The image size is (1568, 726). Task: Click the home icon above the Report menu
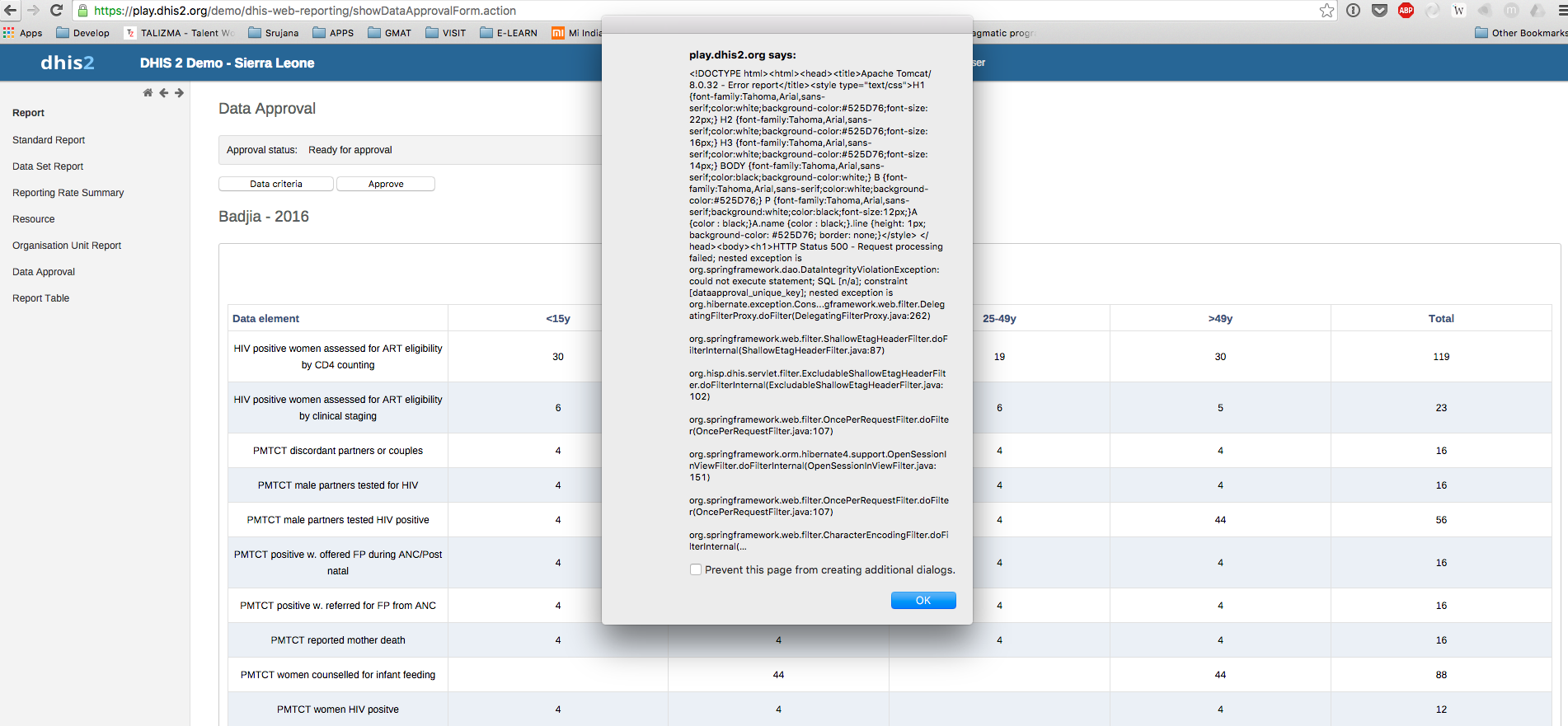148,93
